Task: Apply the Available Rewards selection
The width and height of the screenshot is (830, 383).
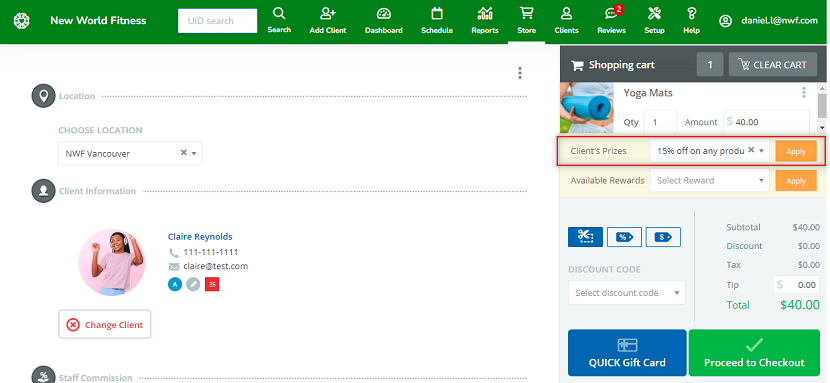Action: pos(796,181)
